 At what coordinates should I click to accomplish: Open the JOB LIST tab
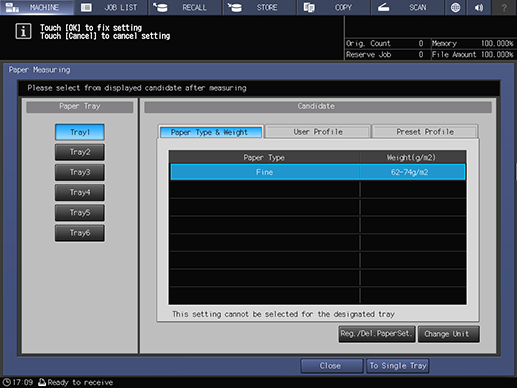(111, 7)
